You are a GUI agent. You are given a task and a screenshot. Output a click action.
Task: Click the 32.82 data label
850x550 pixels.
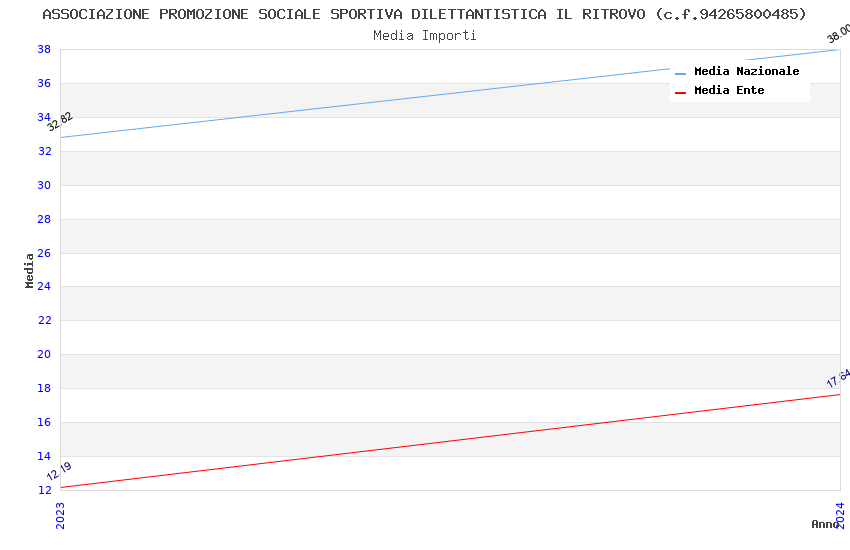point(60,122)
